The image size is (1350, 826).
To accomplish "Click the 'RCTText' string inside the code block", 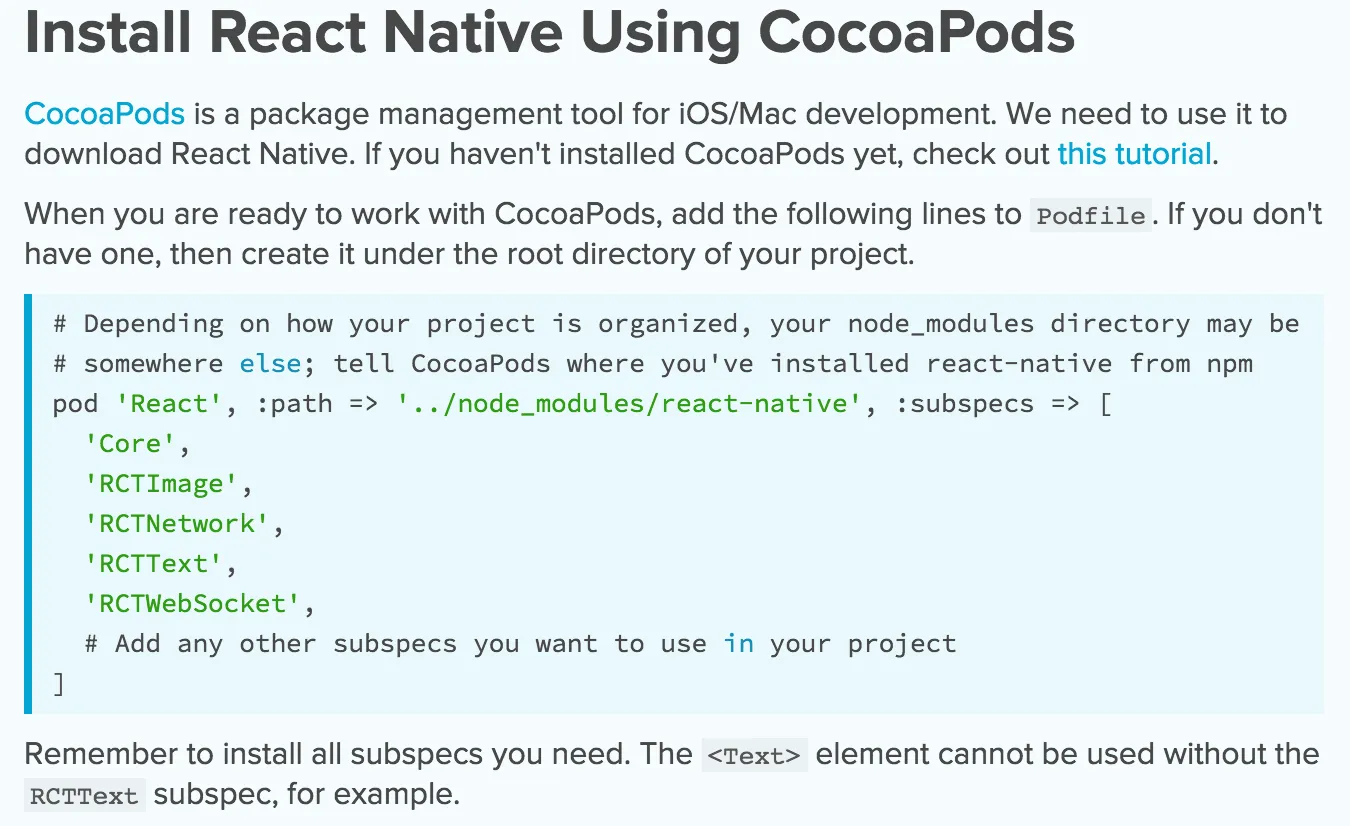I will click(153, 564).
